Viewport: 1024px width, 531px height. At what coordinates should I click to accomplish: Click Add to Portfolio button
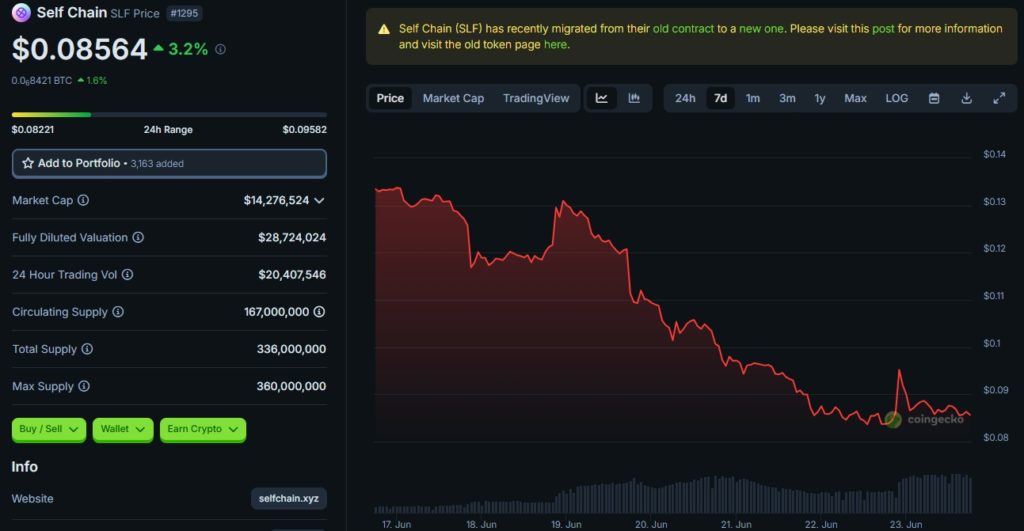tap(169, 163)
